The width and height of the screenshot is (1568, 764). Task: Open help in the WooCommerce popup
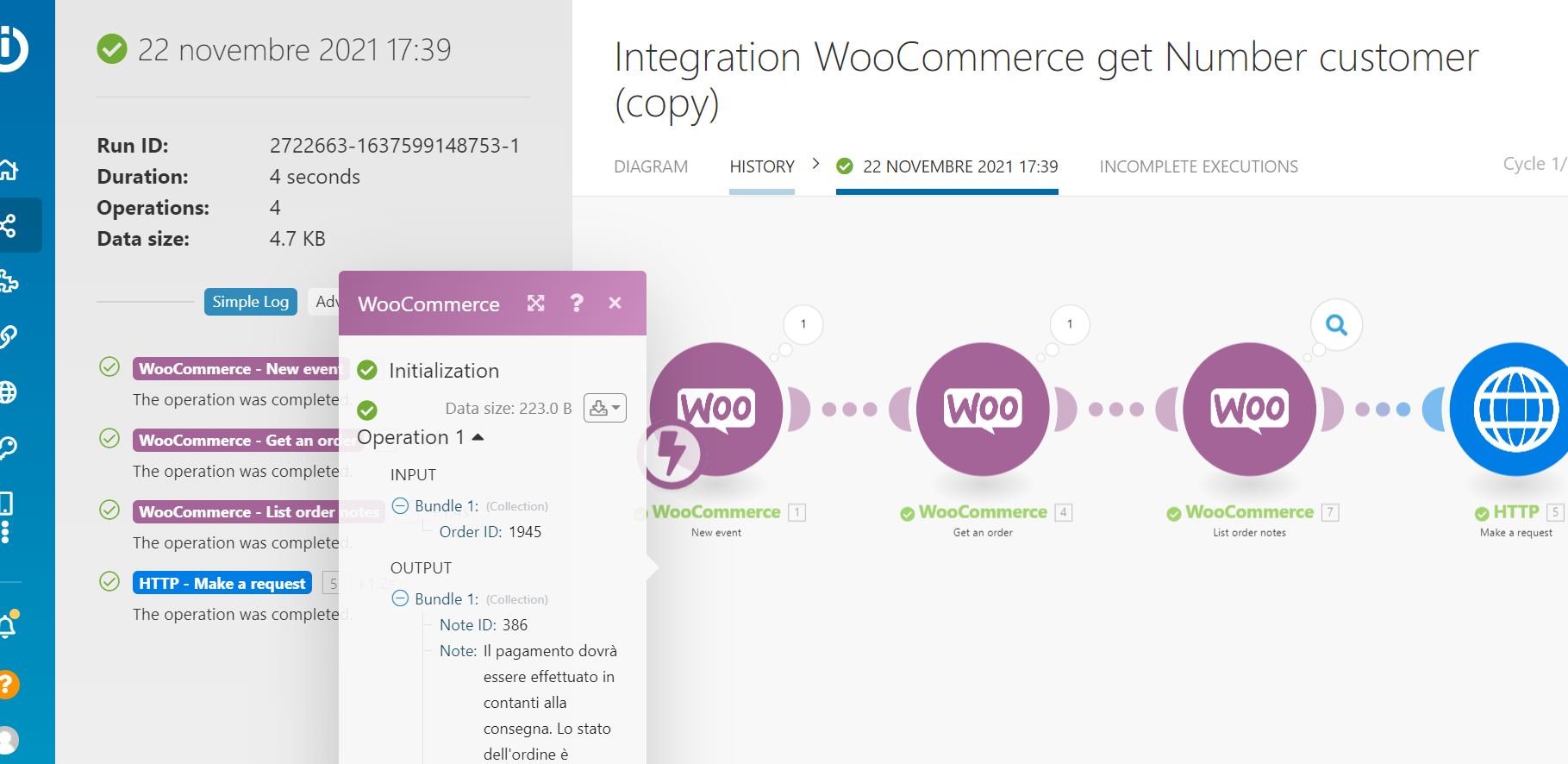pos(577,303)
